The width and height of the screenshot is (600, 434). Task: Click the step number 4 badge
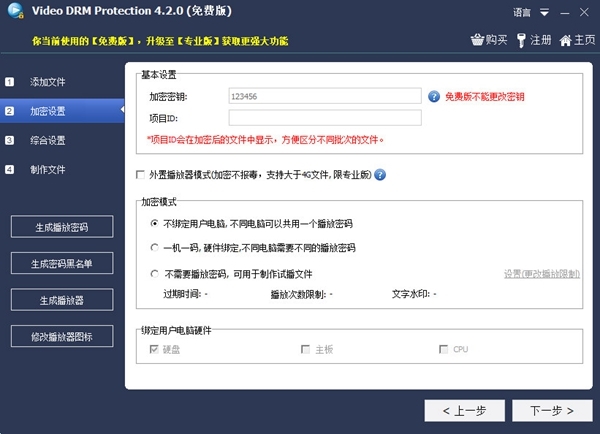click(x=10, y=170)
